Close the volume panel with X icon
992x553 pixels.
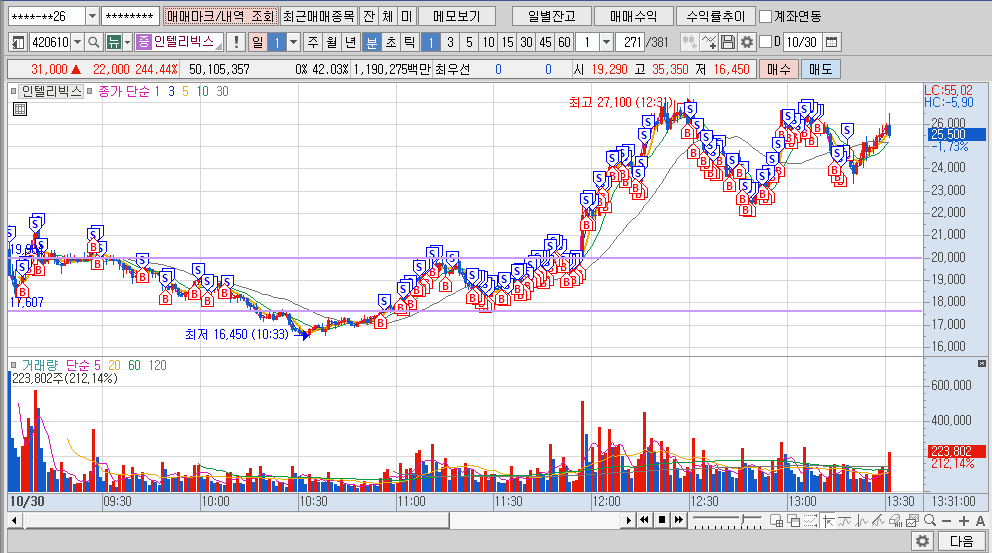pos(981,363)
